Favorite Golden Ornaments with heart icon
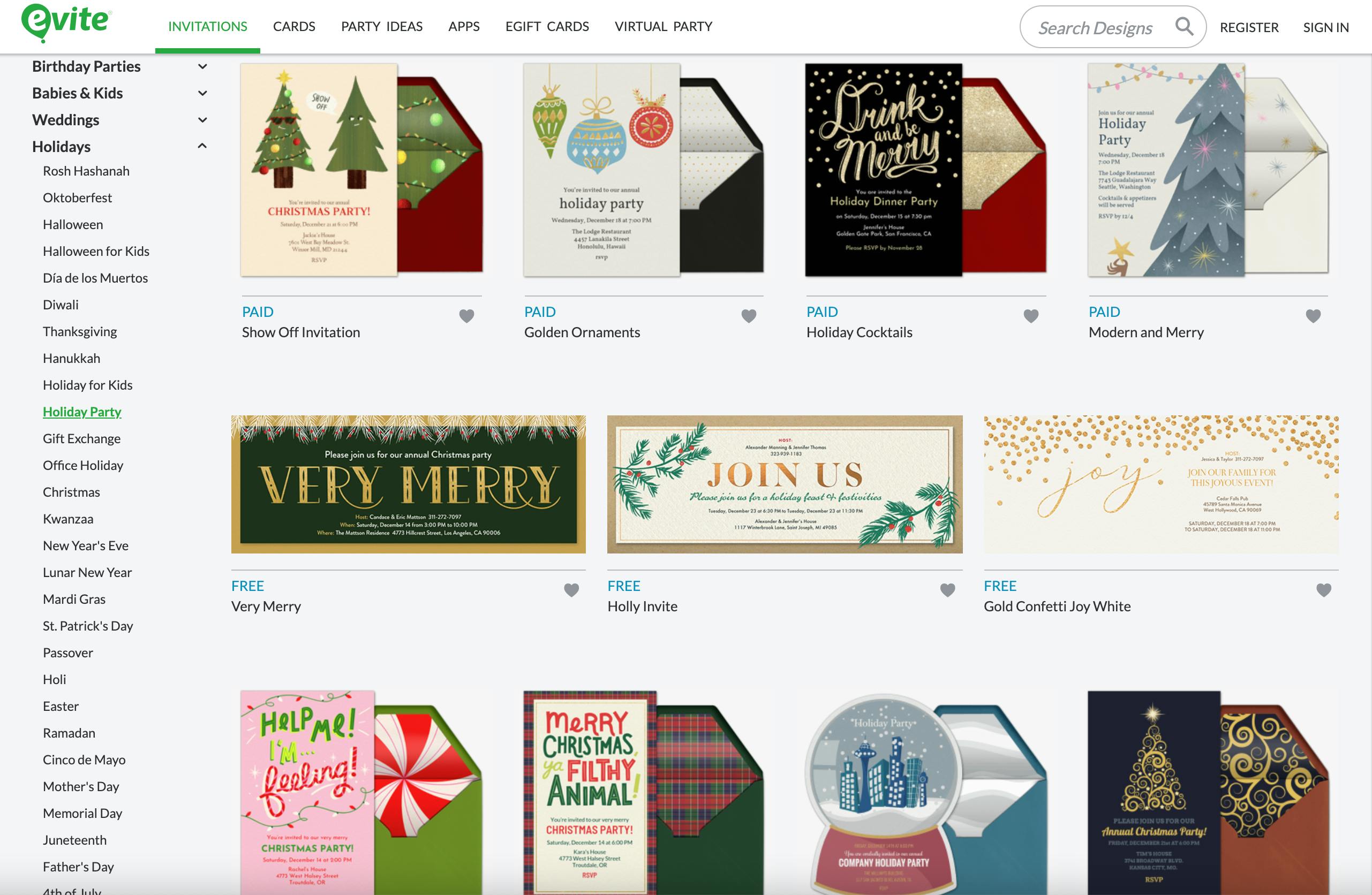 pyautogui.click(x=748, y=316)
